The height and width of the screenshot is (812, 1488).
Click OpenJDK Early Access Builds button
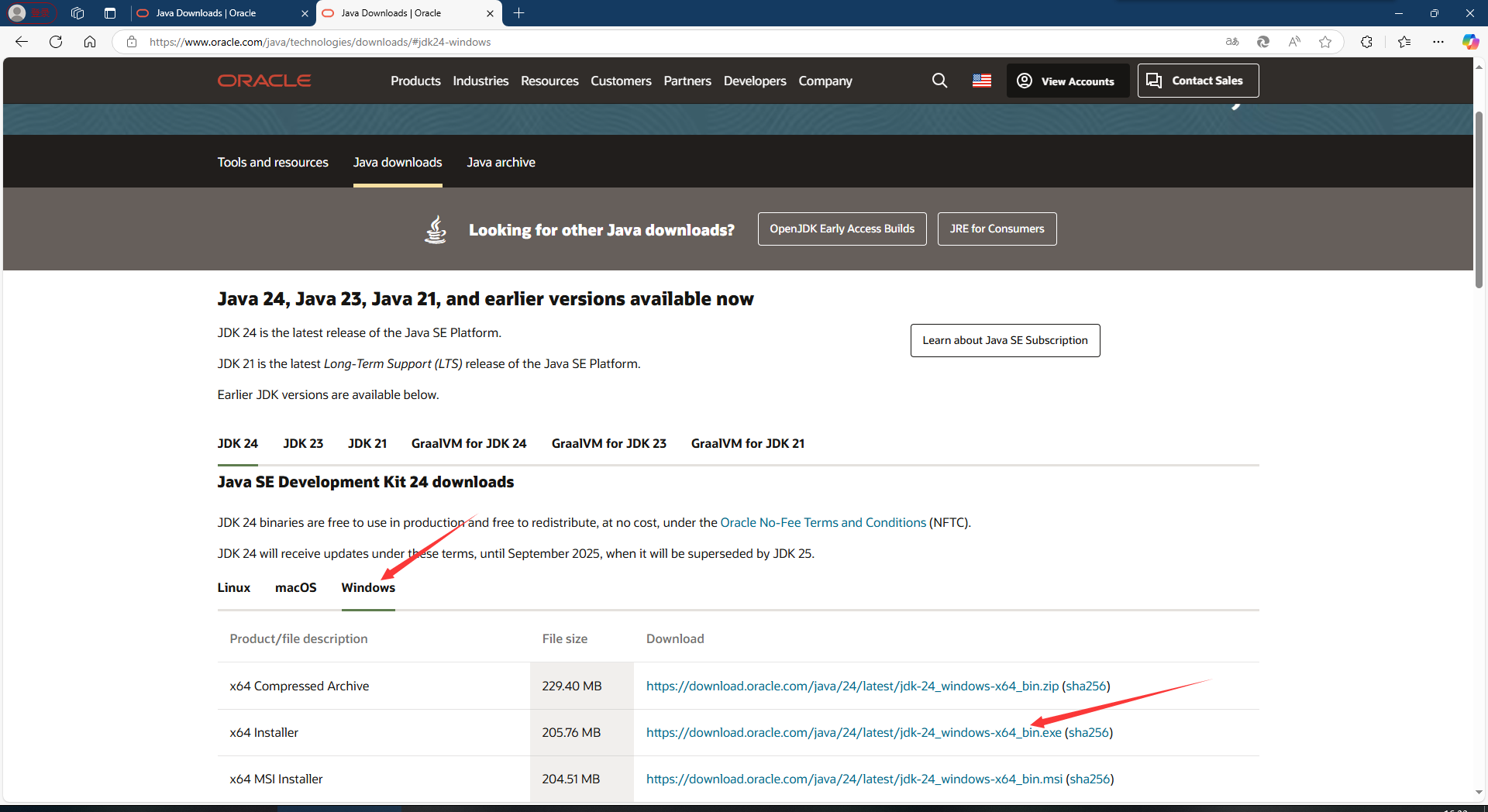(842, 229)
